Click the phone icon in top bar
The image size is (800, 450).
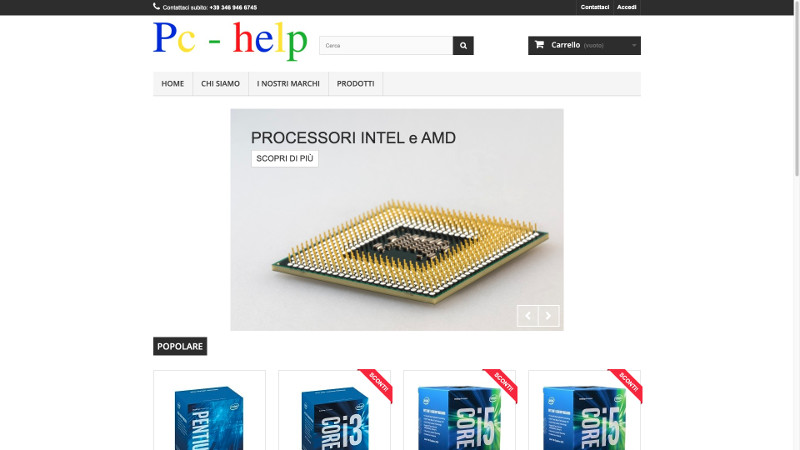tap(156, 7)
